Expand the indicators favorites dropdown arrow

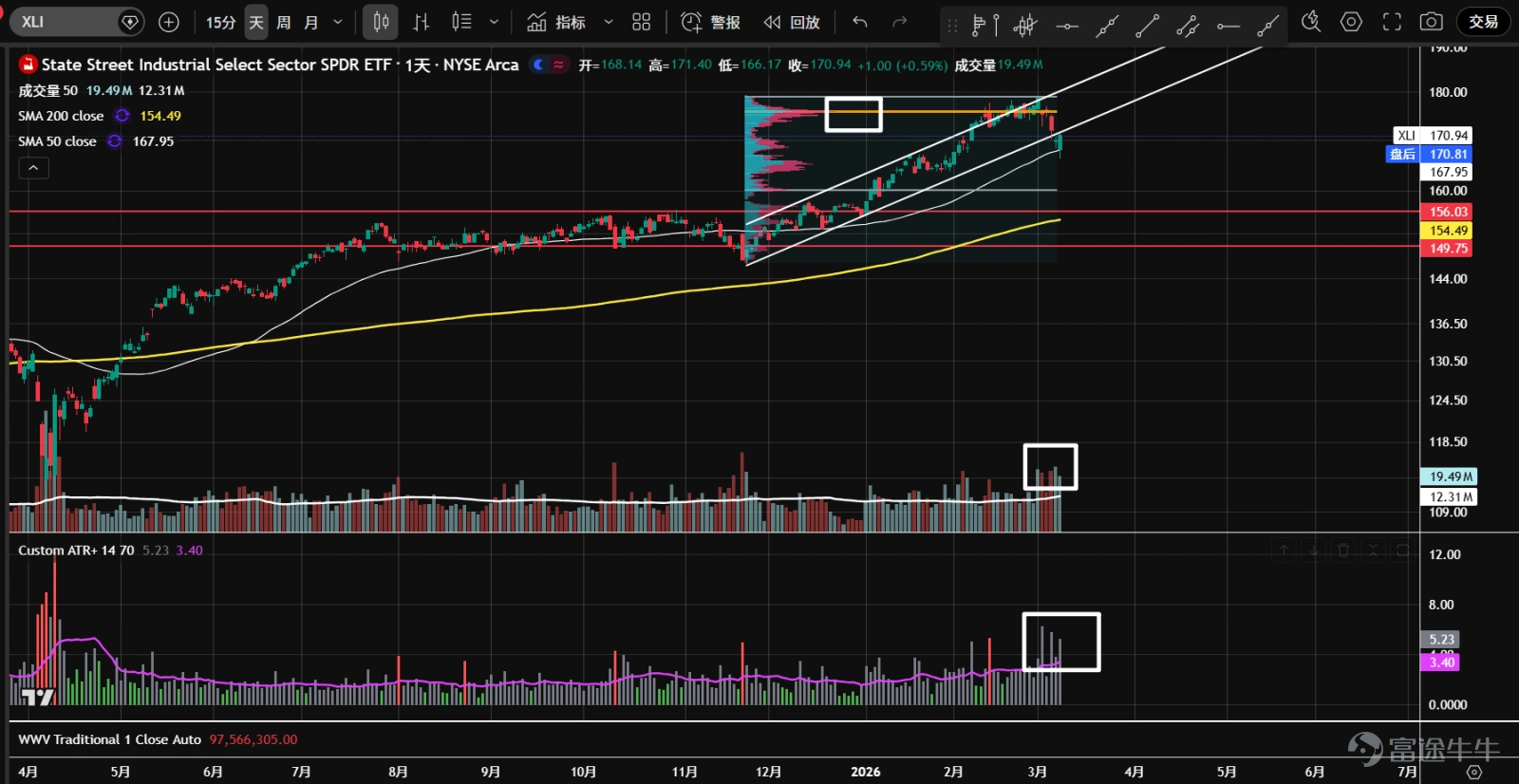[x=609, y=22]
